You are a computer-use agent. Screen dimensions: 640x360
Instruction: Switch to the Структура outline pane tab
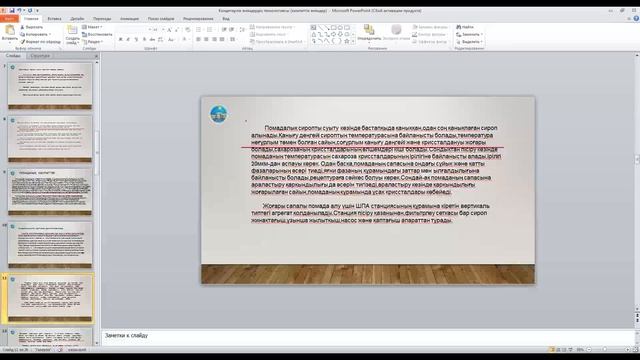point(40,56)
